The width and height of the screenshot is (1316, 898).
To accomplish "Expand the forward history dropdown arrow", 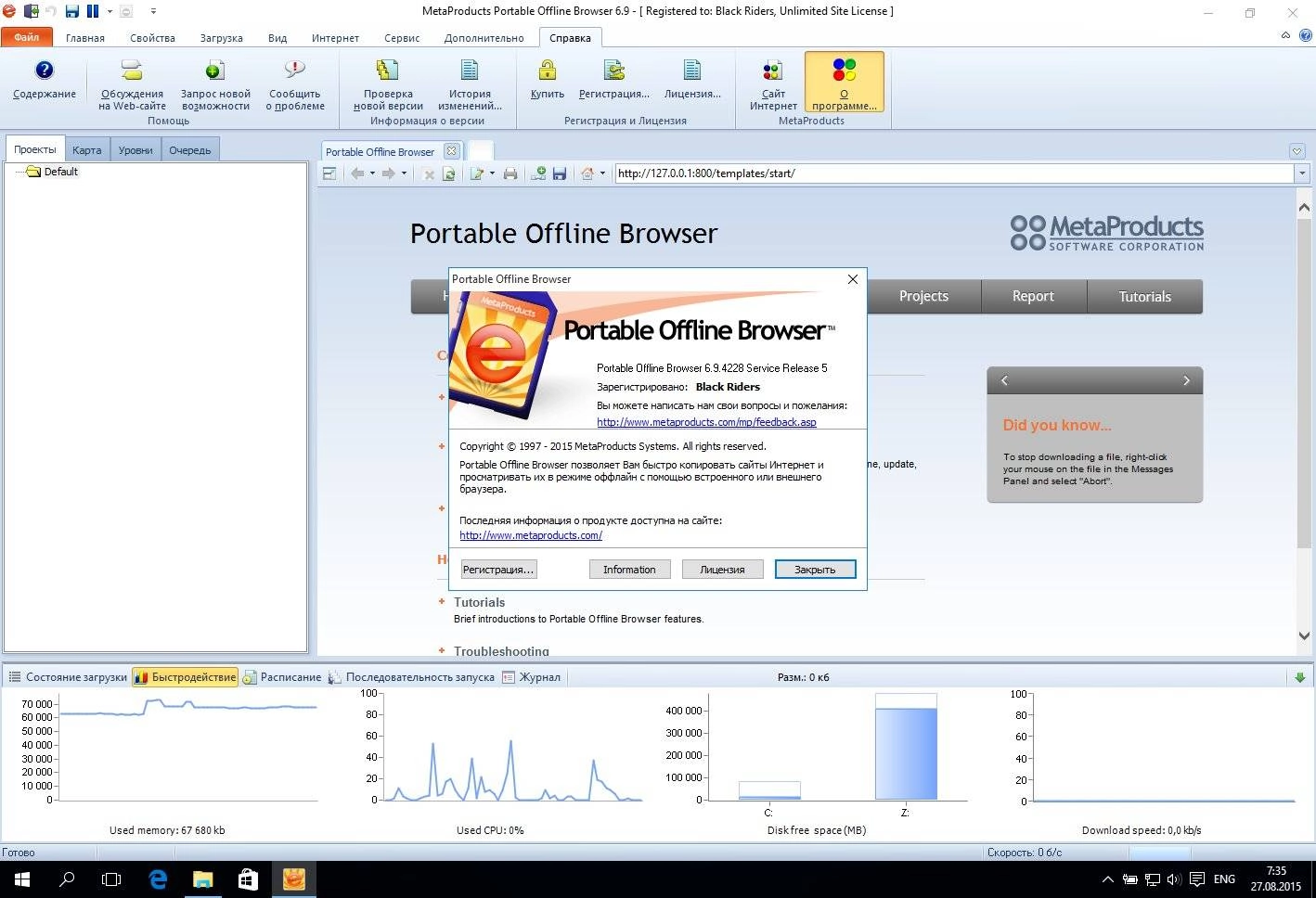I will pos(404,173).
